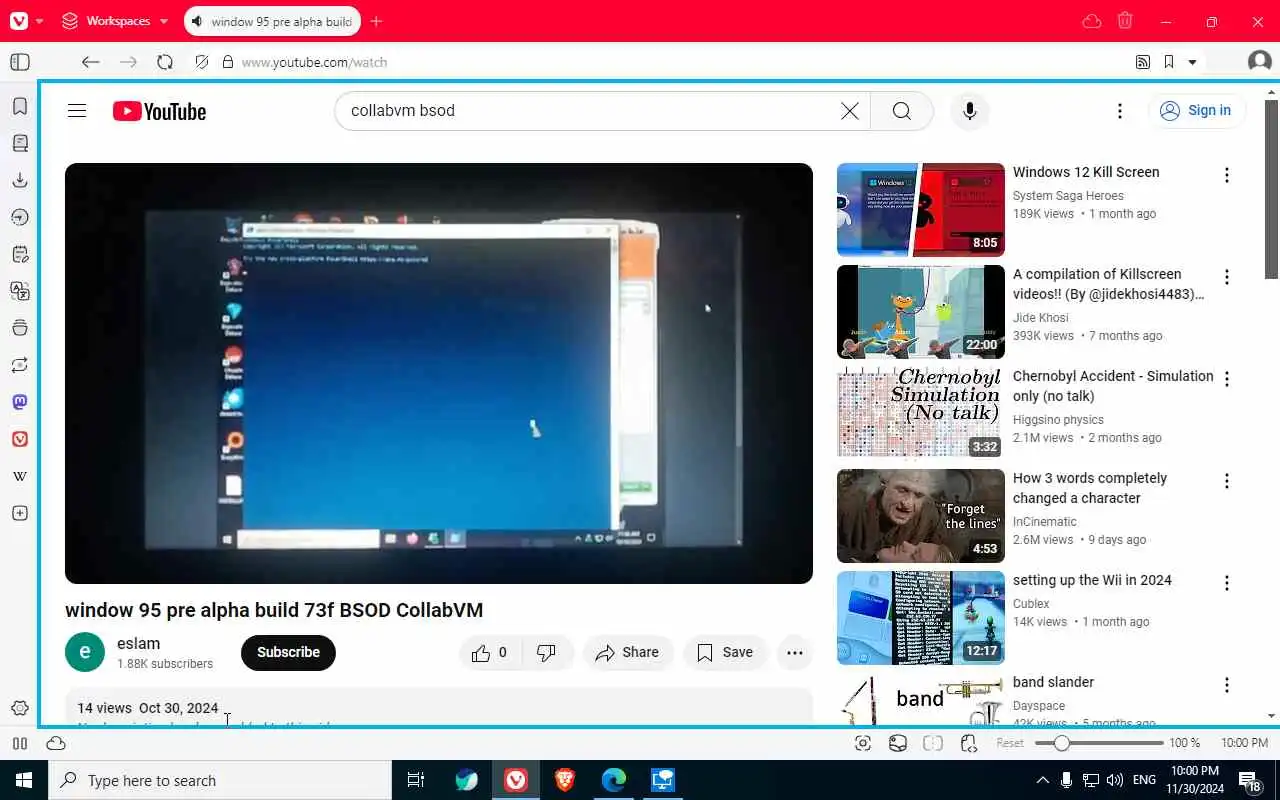This screenshot has height=800, width=1280.
Task: Capture the page with camera icon
Action: [x=863, y=743]
